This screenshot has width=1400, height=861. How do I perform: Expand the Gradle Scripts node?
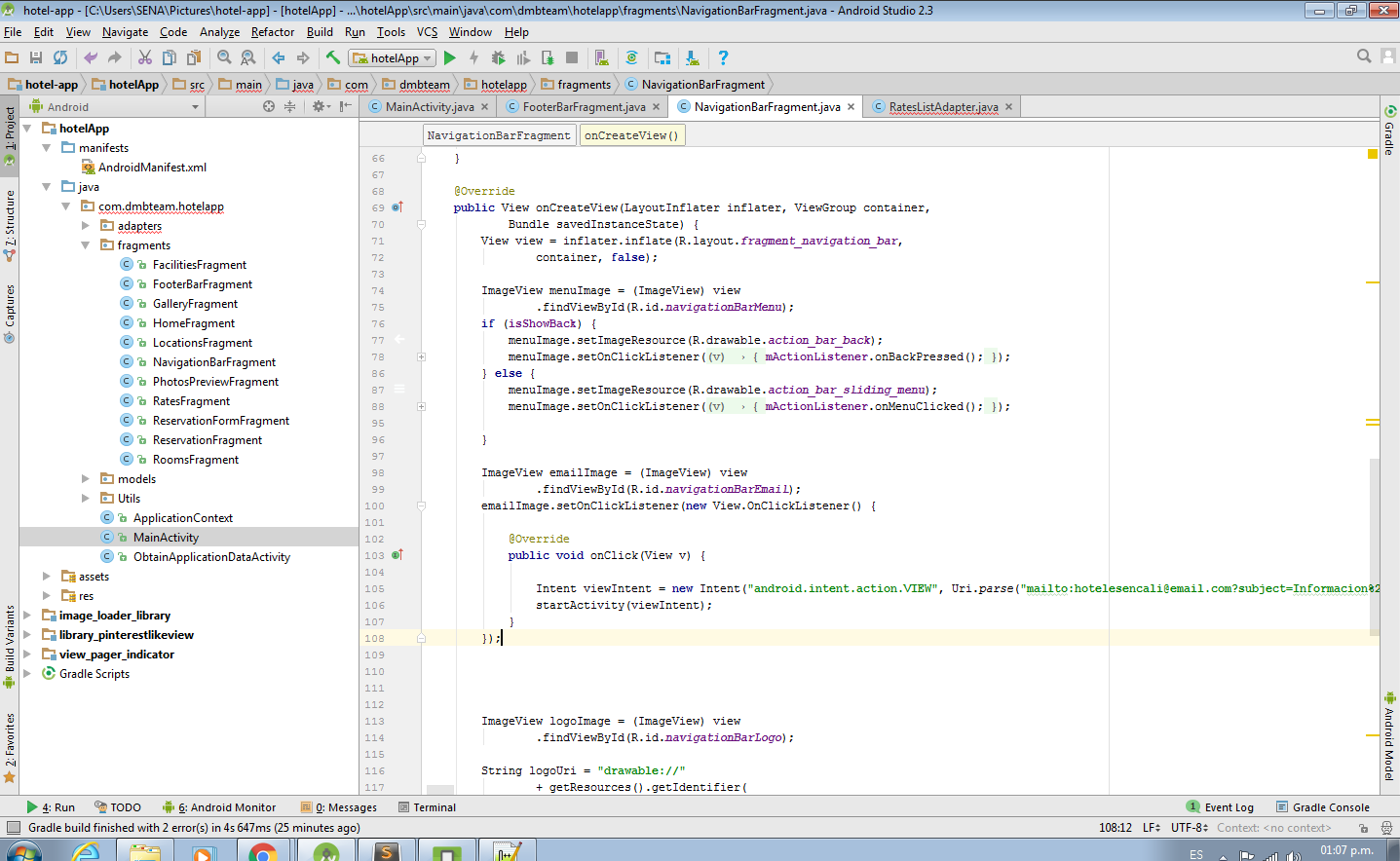tap(27, 674)
